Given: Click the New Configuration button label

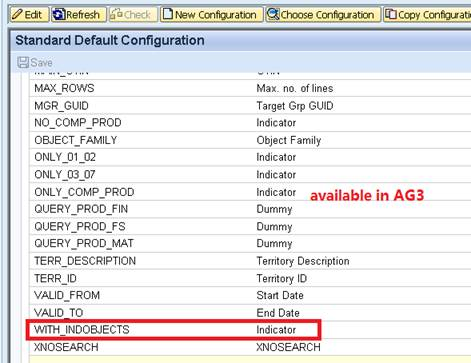Looking at the screenshot, I should coord(216,15).
